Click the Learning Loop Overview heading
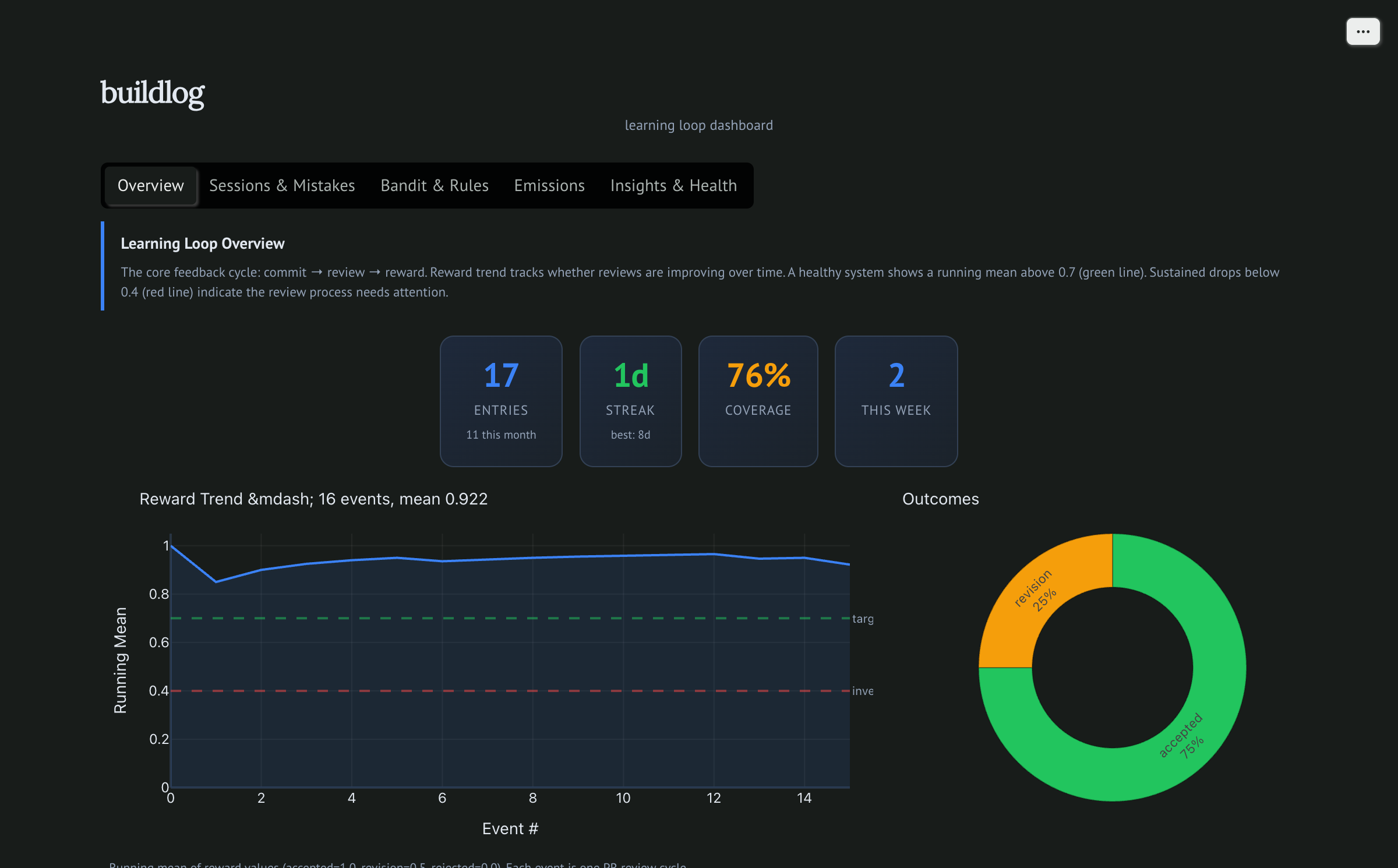Screen dimensions: 1398x868 point(202,243)
